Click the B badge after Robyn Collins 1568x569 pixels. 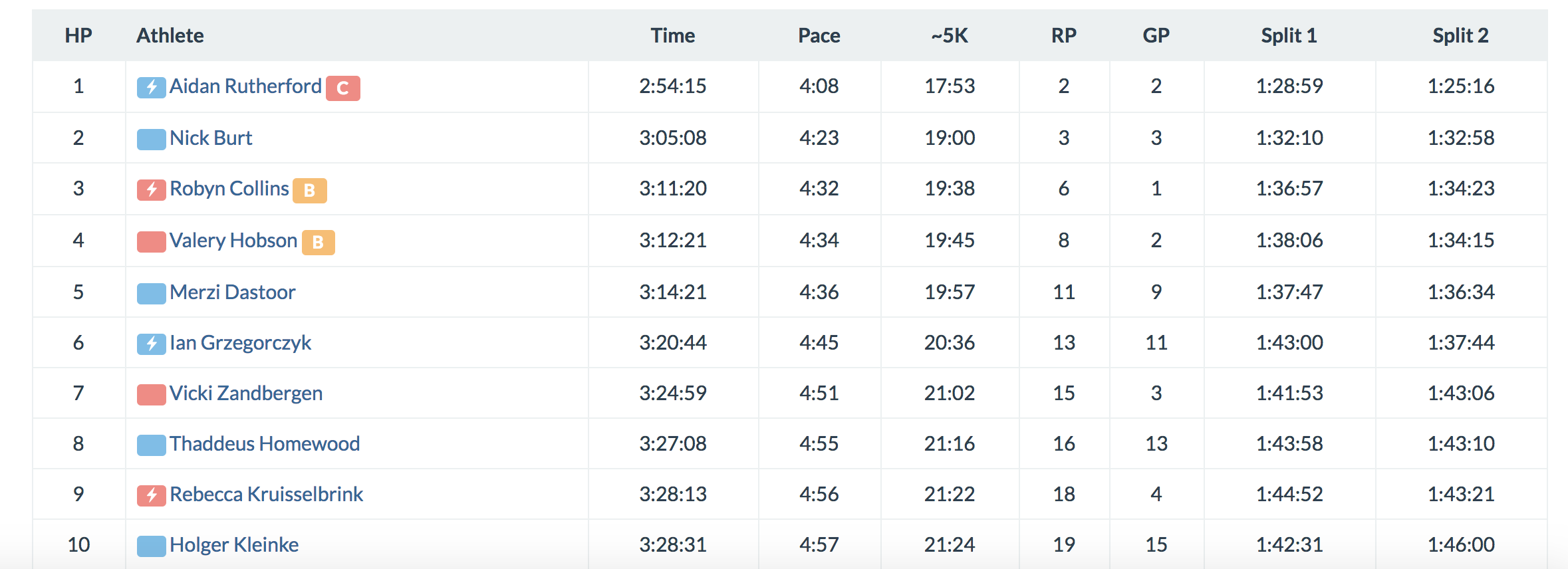click(310, 190)
